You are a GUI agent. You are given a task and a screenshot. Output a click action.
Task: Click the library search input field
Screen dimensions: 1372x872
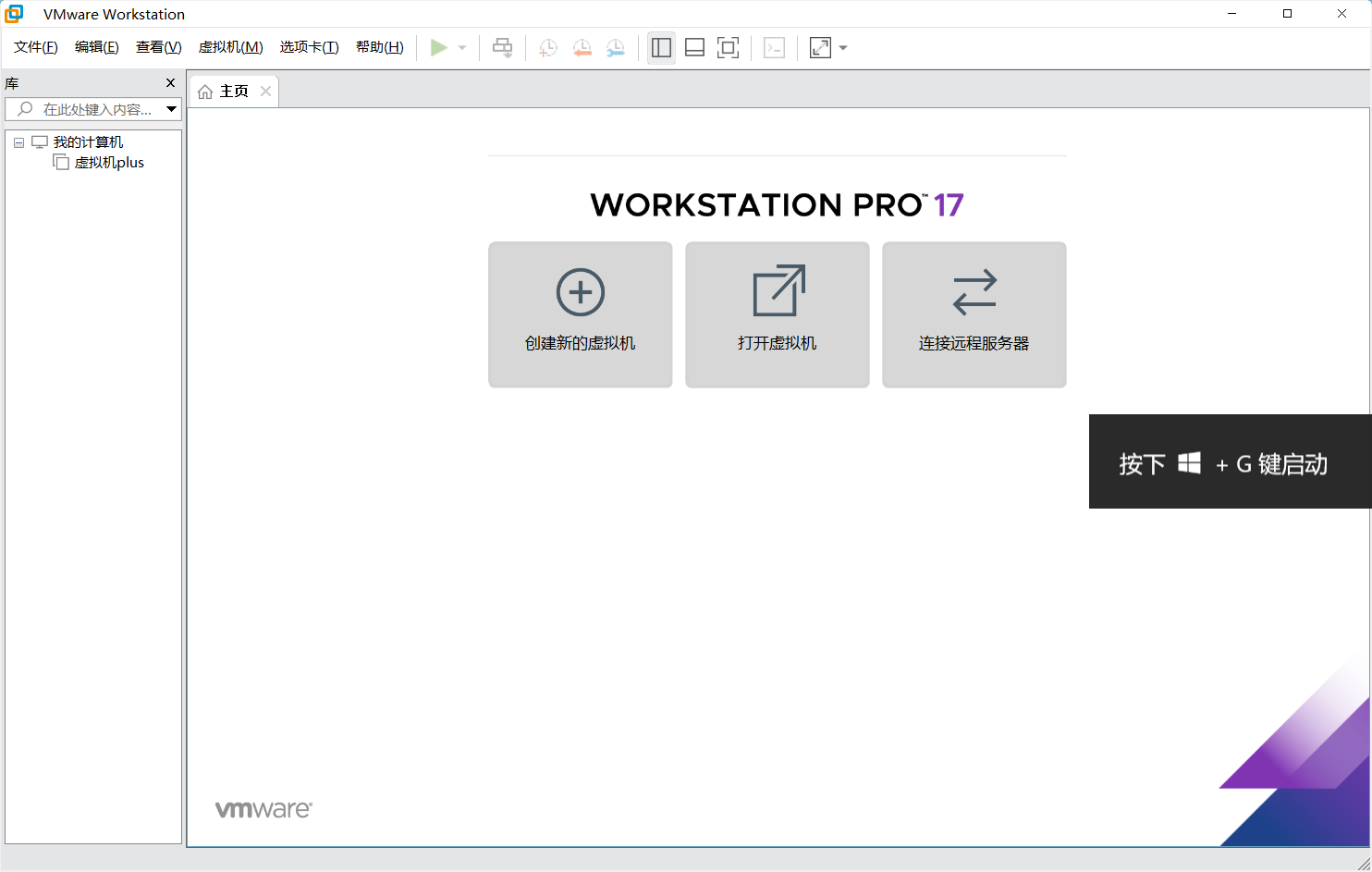click(x=93, y=109)
